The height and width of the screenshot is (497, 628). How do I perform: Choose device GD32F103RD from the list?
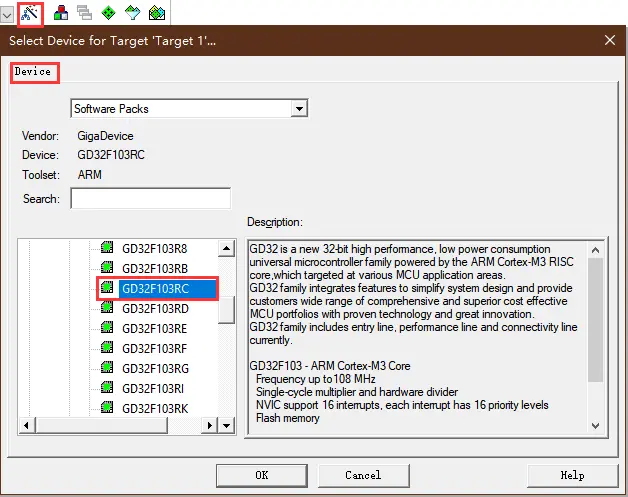pyautogui.click(x=155, y=308)
